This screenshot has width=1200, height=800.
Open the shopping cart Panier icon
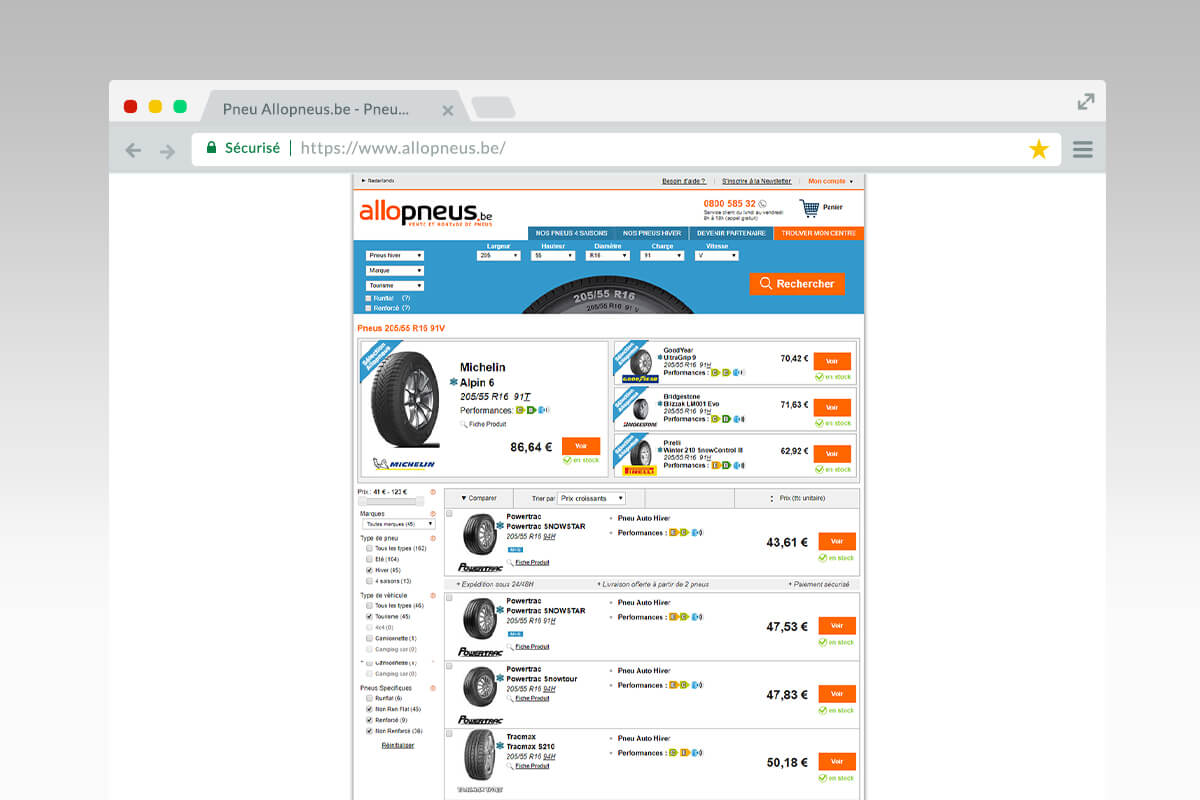[809, 208]
